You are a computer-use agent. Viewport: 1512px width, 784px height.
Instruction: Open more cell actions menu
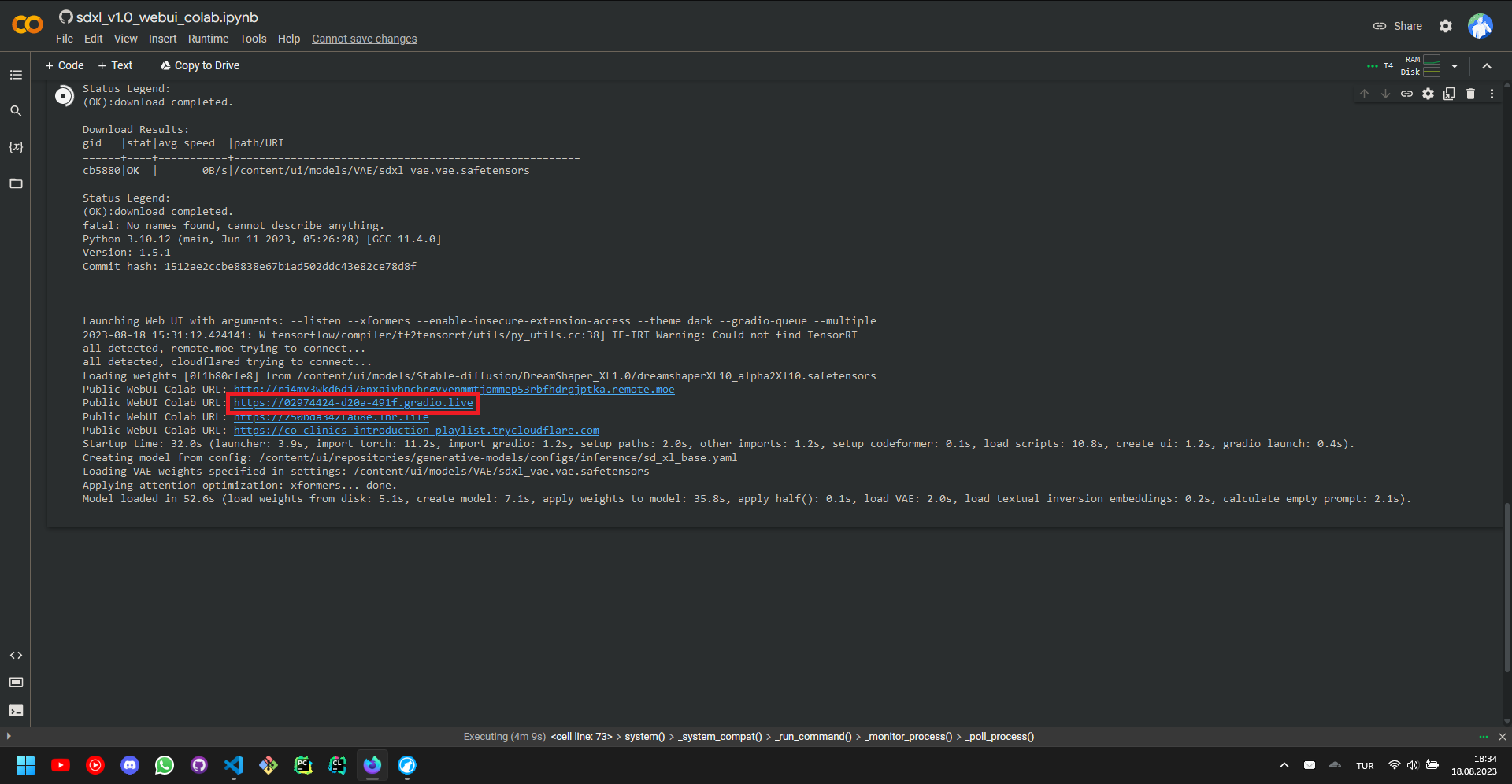click(1492, 94)
